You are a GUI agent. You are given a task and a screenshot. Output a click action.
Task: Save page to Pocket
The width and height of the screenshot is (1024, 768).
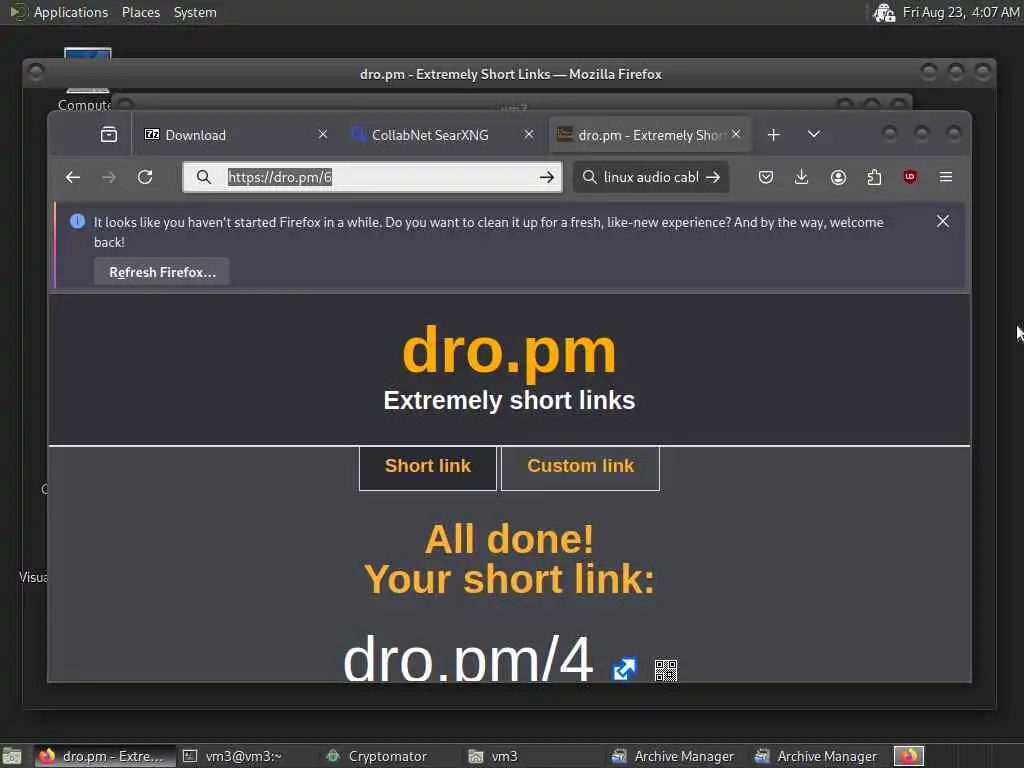tap(766, 177)
